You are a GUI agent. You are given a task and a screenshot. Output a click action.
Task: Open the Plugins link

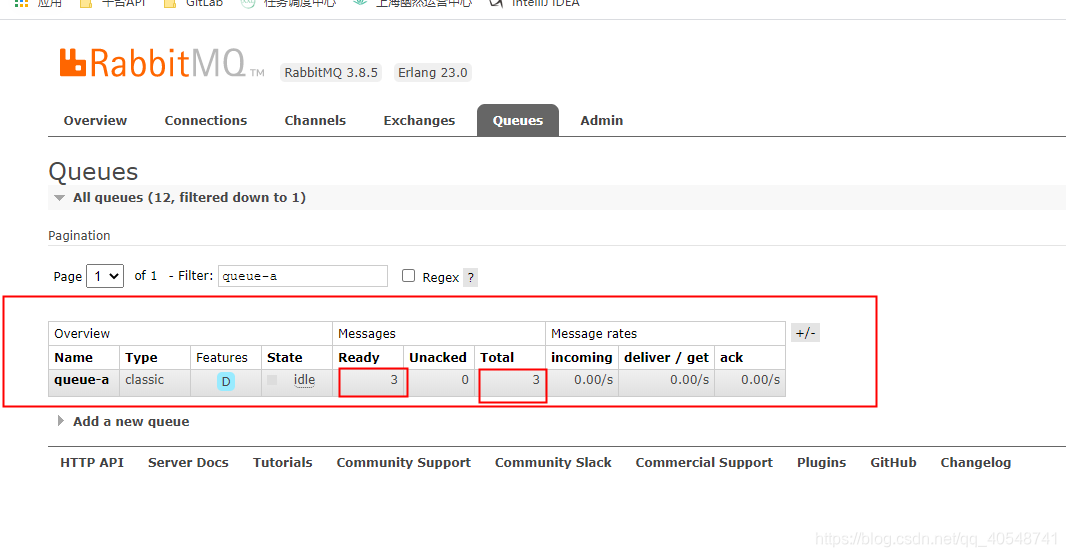tap(821, 462)
